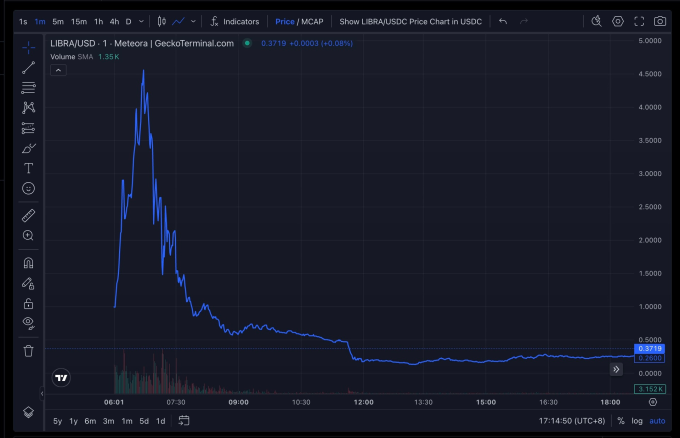Select MCAP display mode
The width and height of the screenshot is (680, 438).
(312, 22)
